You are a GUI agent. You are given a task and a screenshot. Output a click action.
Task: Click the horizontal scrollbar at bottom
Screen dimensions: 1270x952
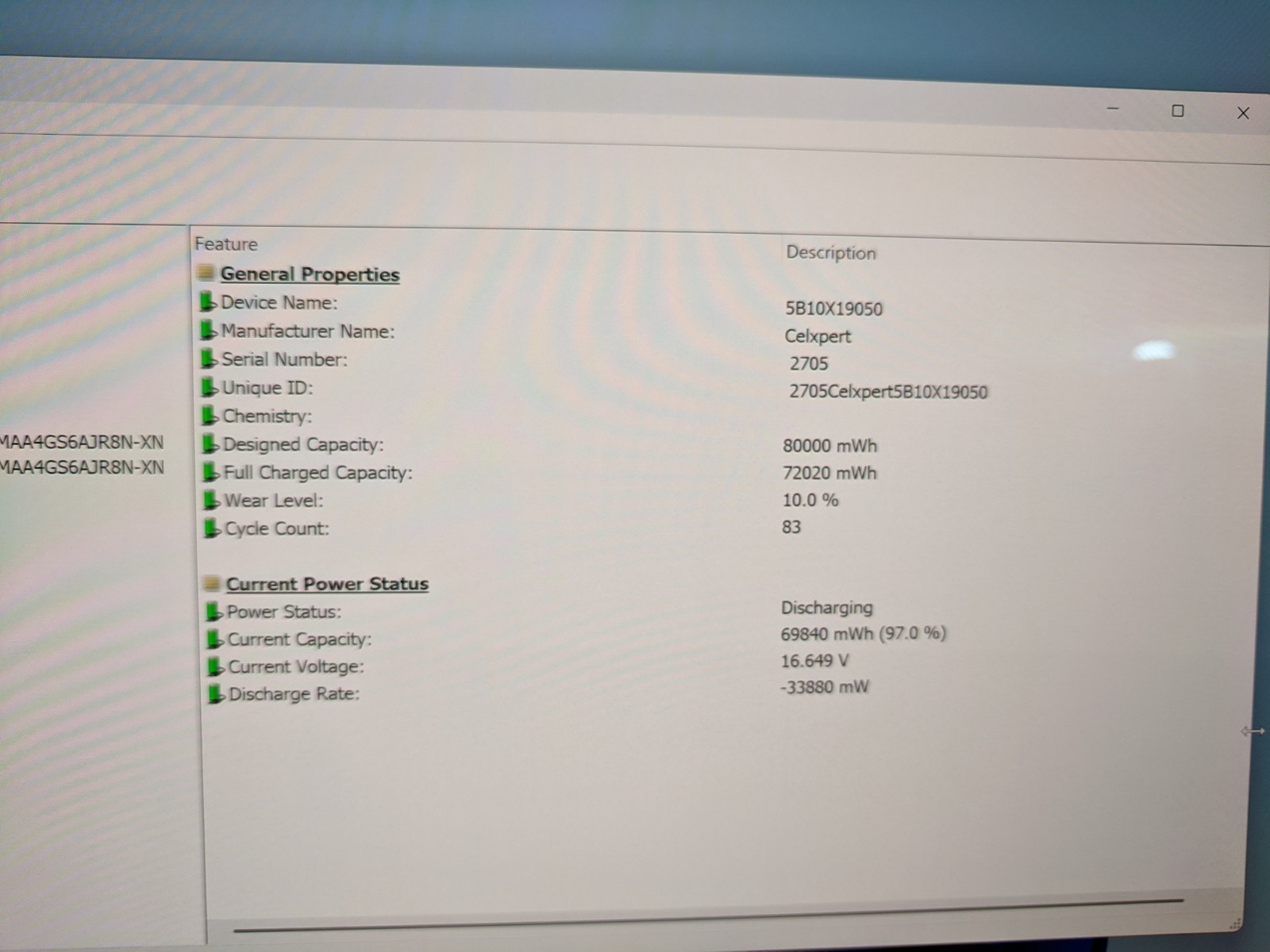coord(708,916)
